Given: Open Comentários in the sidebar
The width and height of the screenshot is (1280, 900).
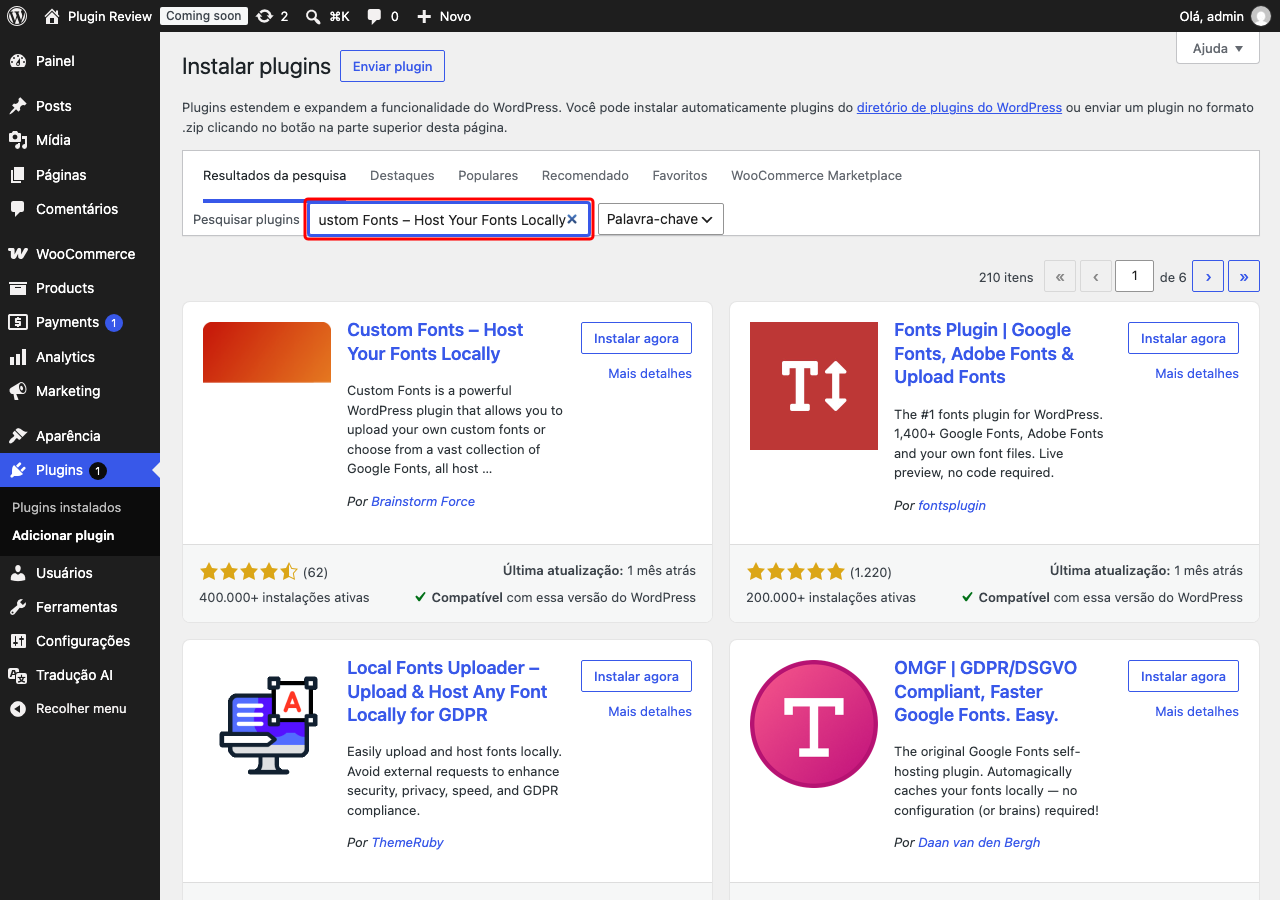Looking at the screenshot, I should [80, 209].
